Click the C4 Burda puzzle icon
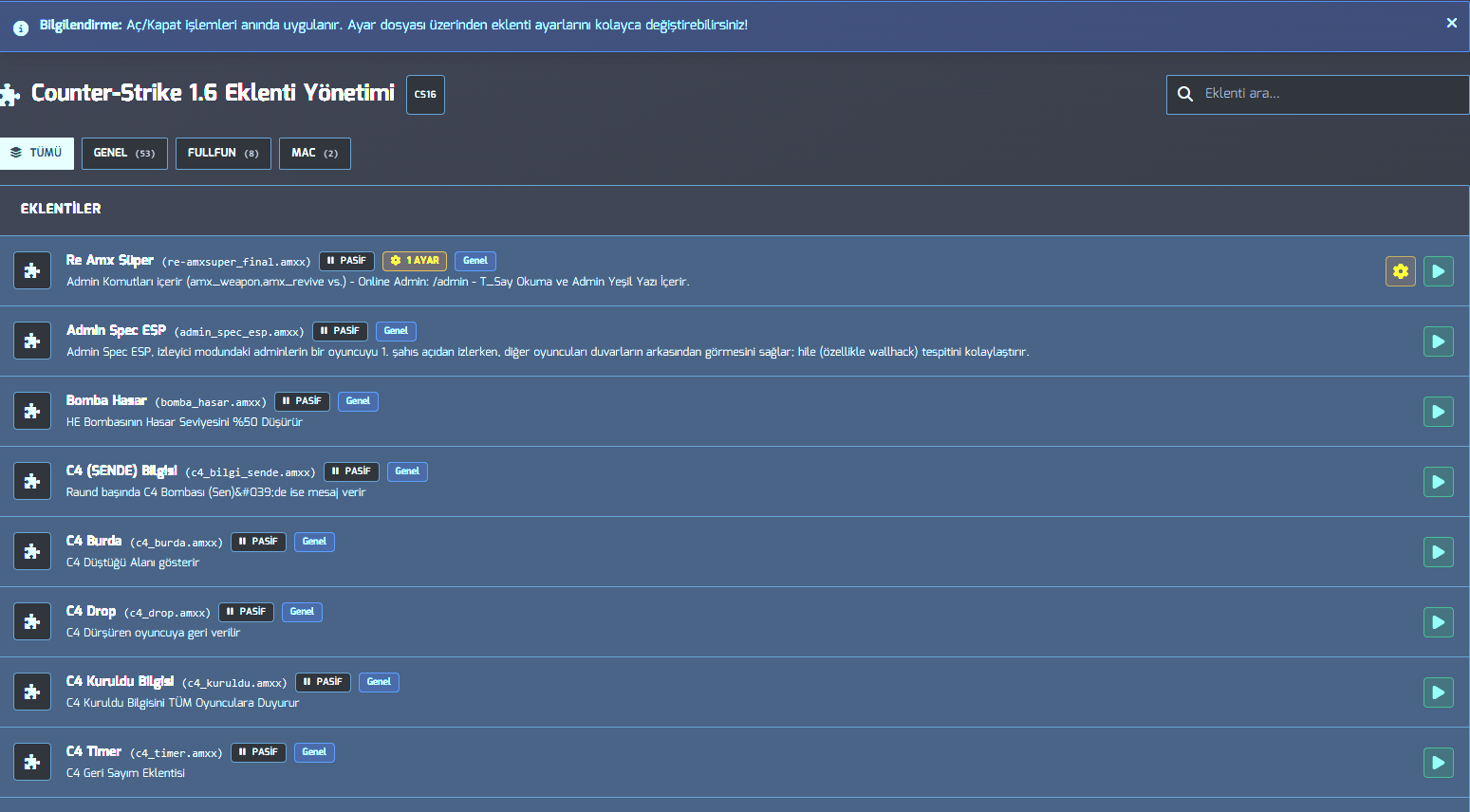The height and width of the screenshot is (812, 1470). (32, 551)
